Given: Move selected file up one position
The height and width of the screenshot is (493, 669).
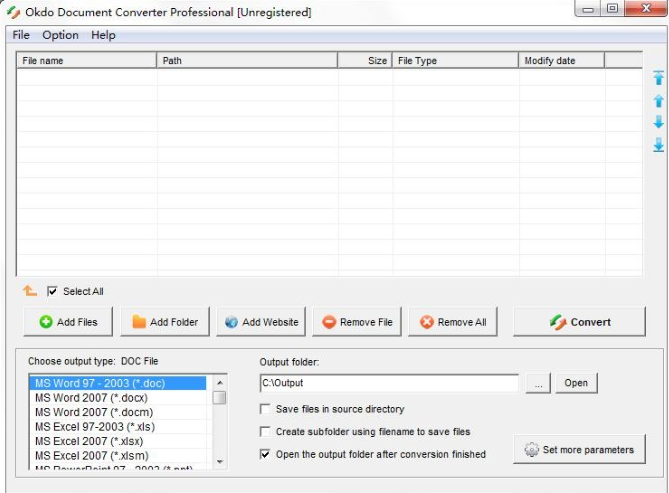Looking at the screenshot, I should pos(658,101).
